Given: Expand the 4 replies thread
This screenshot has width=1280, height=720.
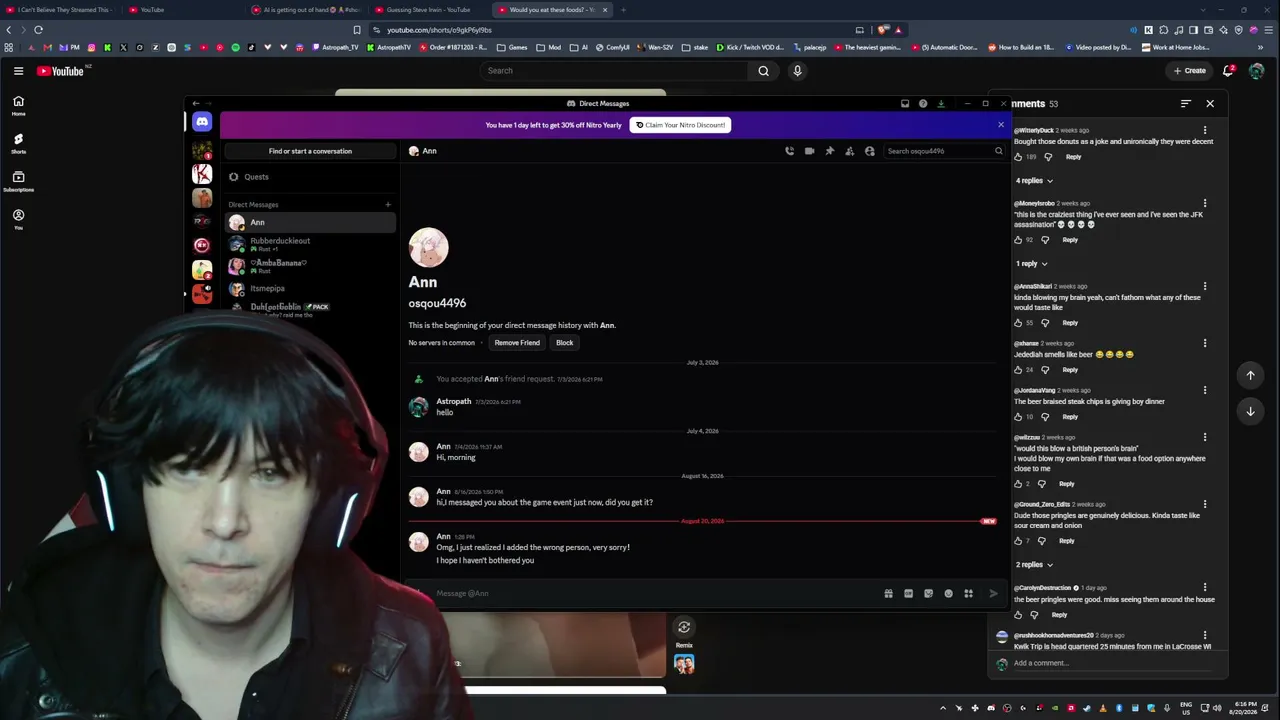Looking at the screenshot, I should (x=1035, y=181).
